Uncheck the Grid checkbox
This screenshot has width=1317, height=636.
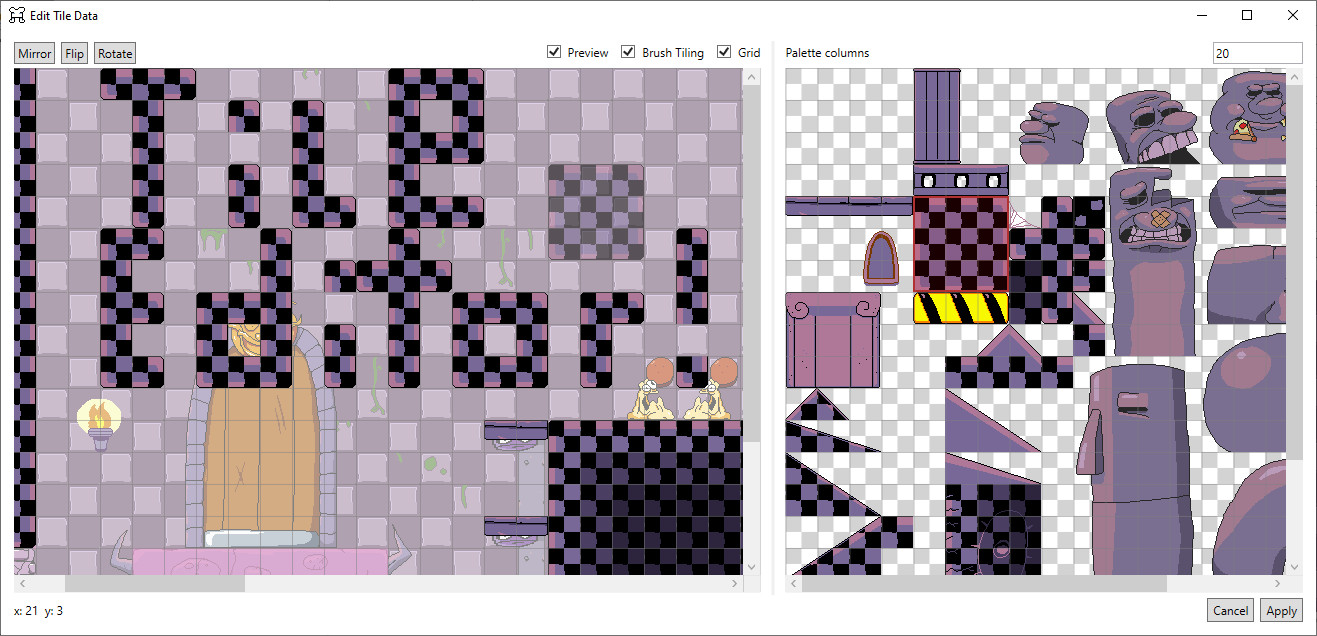[x=724, y=53]
